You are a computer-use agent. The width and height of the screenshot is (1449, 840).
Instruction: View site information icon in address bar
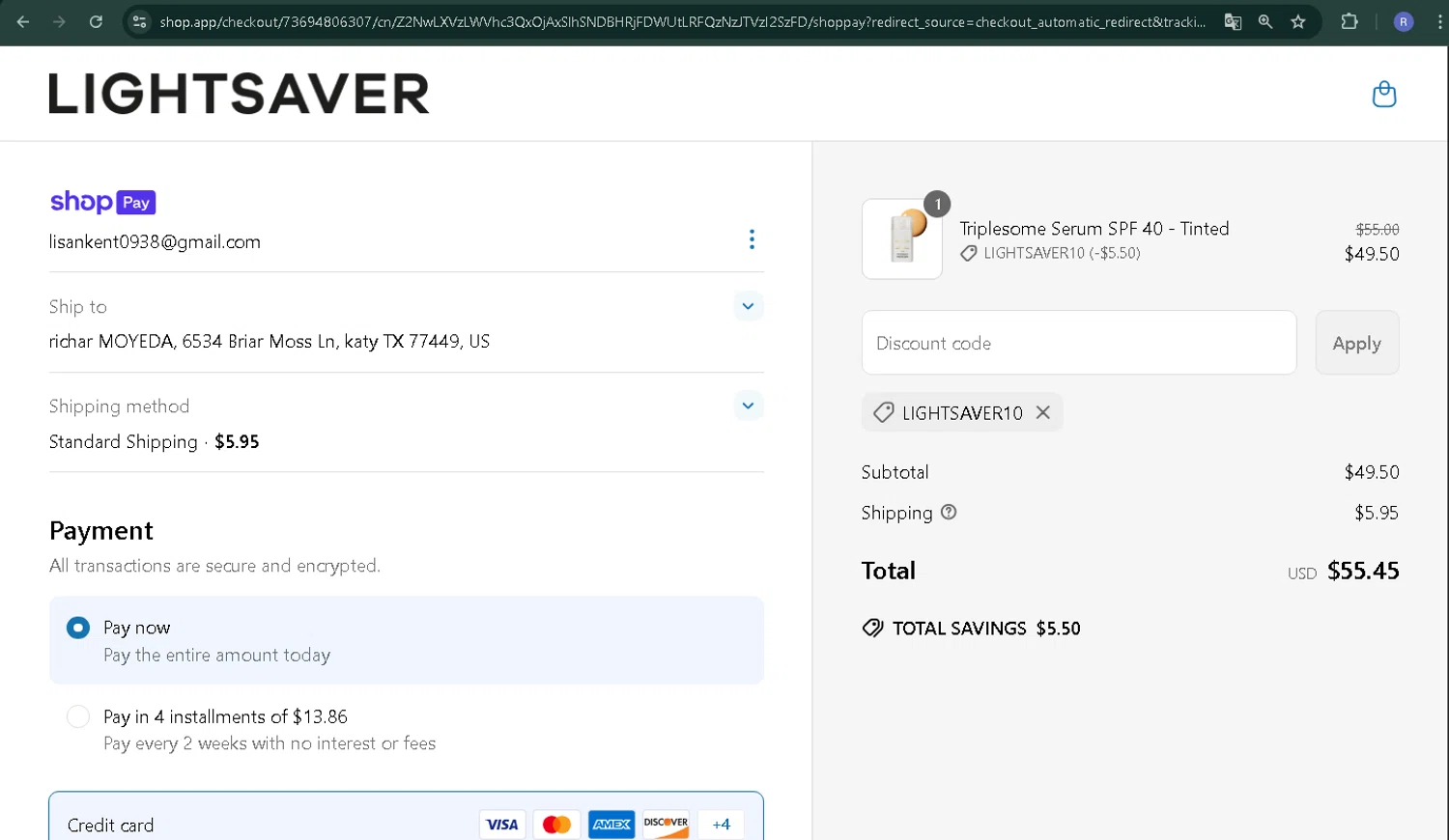pos(140,21)
